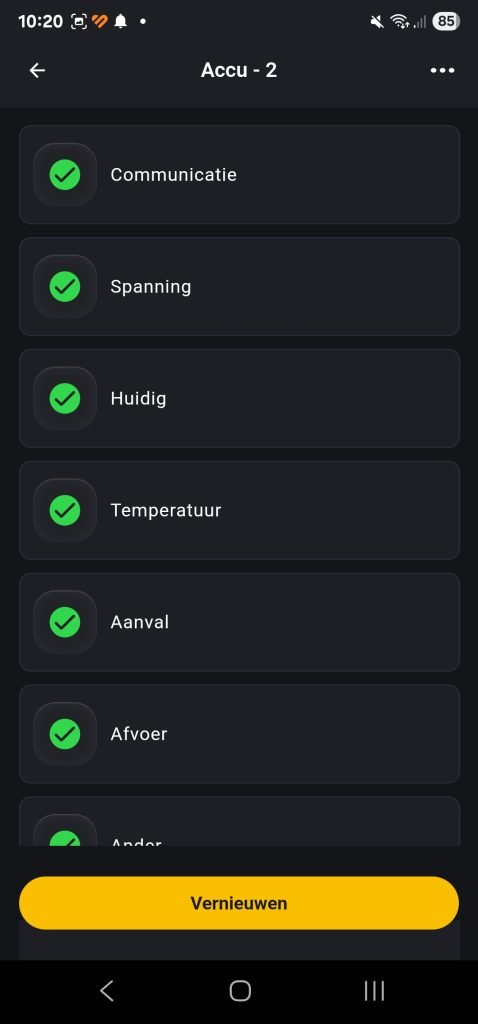The height and width of the screenshot is (1024, 478).
Task: Tap the green check icon beside Spanning
Action: click(65, 286)
